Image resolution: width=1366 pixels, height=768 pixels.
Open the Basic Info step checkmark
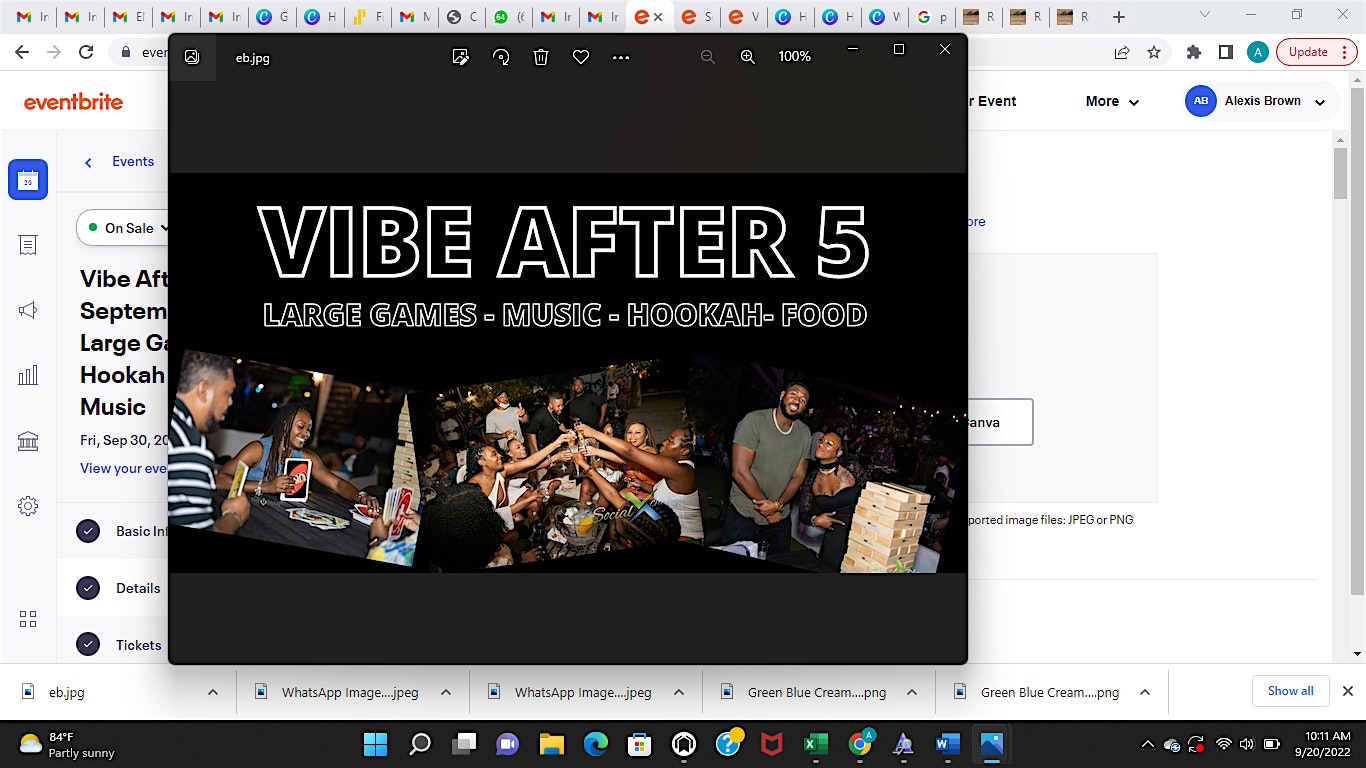pos(88,531)
